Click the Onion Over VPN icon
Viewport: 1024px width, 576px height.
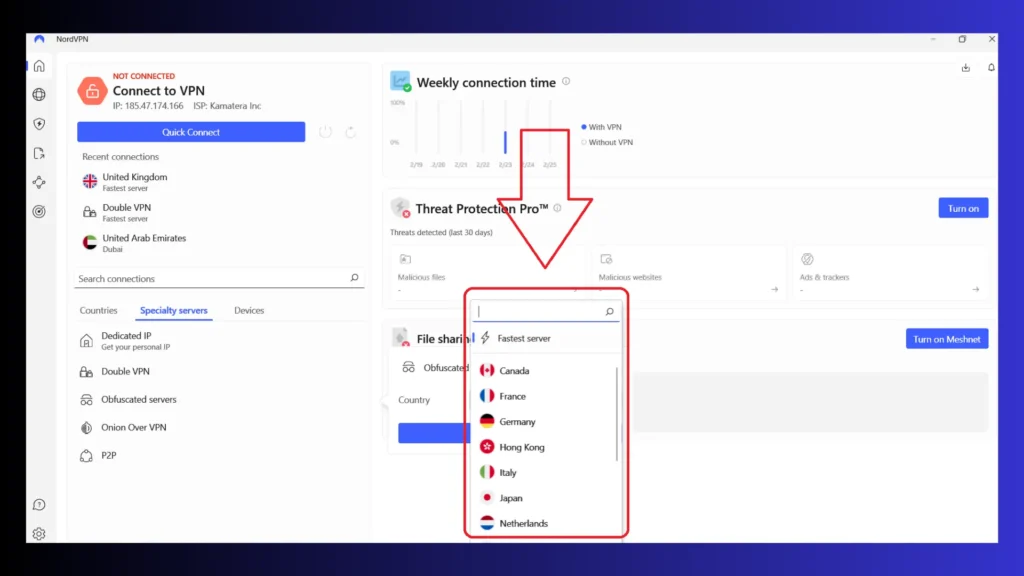pyautogui.click(x=86, y=428)
